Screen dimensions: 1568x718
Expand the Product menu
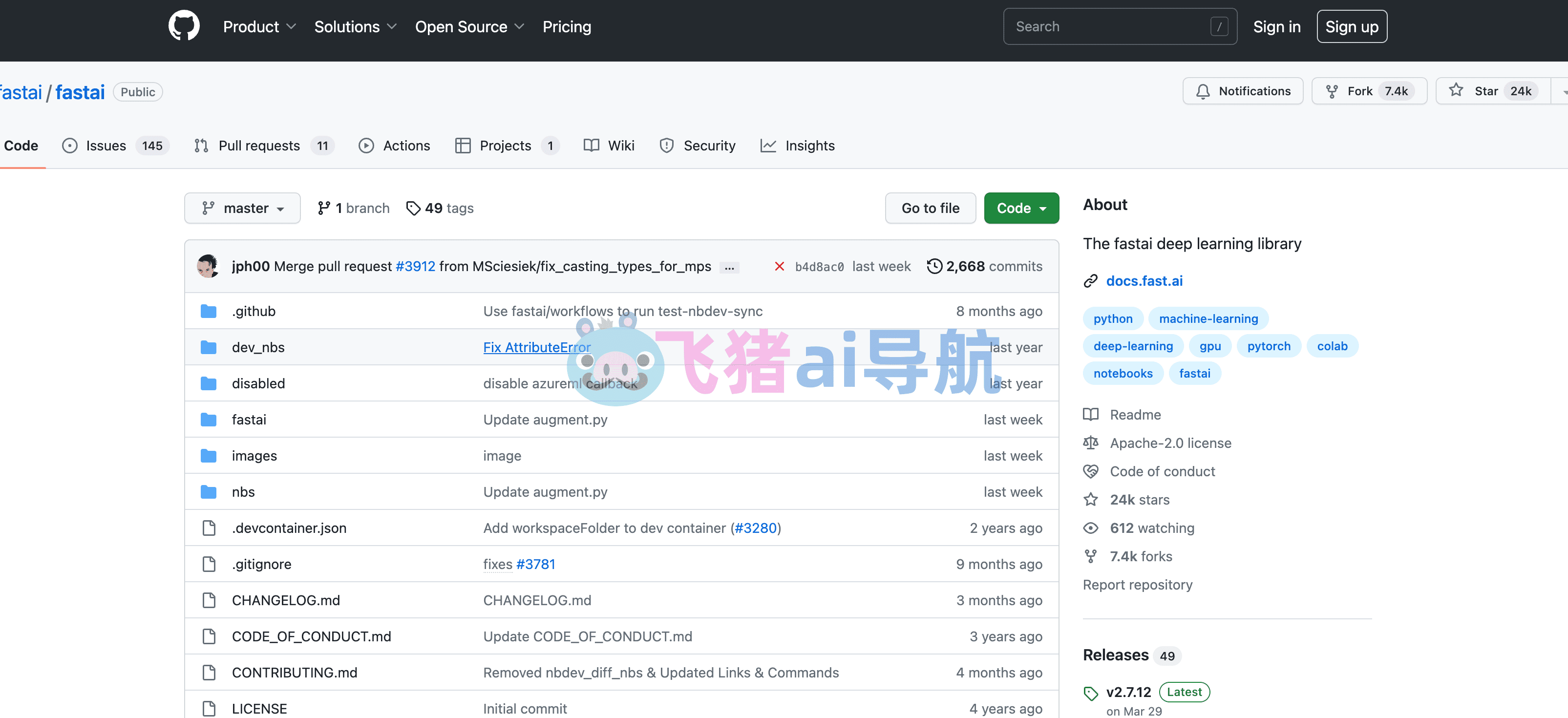tap(259, 27)
